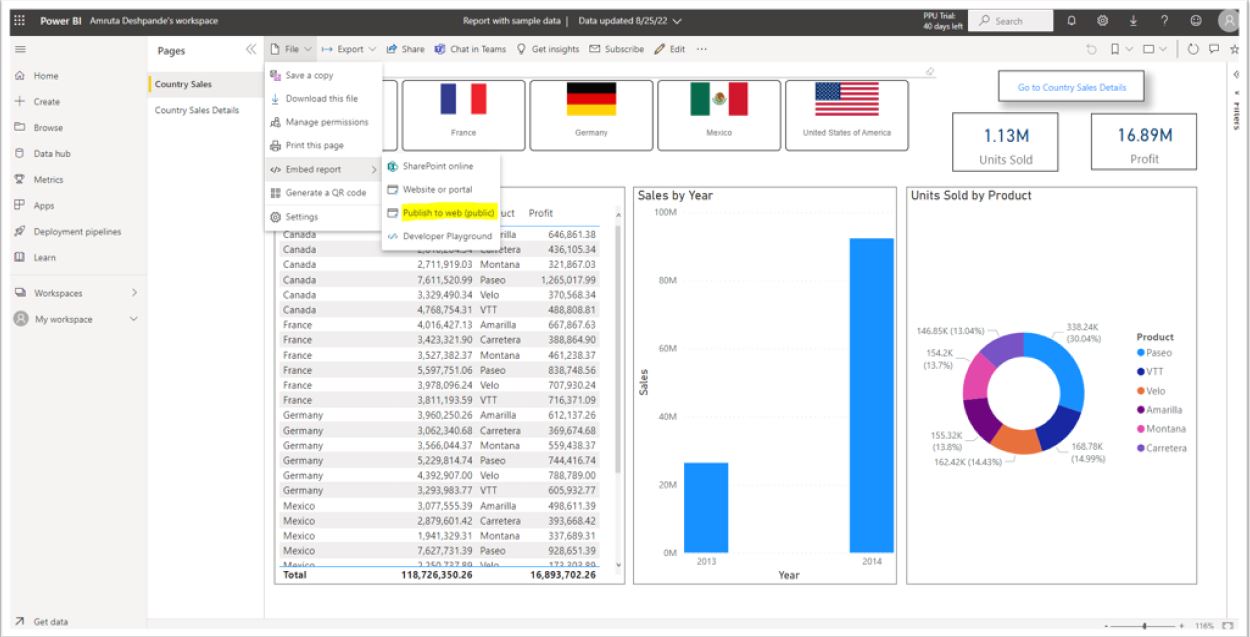Screen dimensions: 1250x637
Task: Clear selections with the eraser icon
Action: (931, 72)
